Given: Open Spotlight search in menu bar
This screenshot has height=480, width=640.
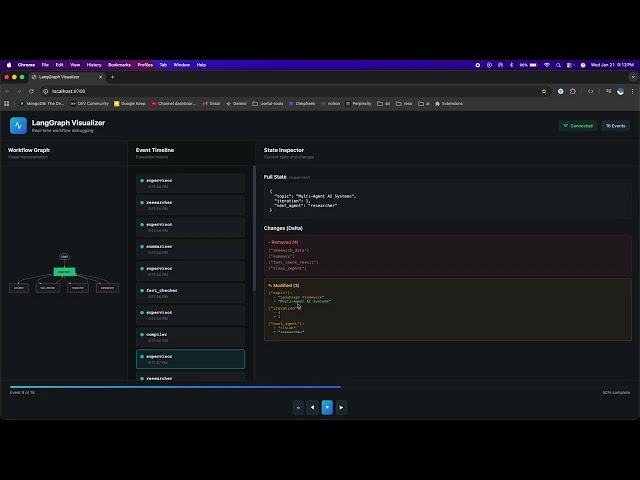Looking at the screenshot, I should 558,65.
